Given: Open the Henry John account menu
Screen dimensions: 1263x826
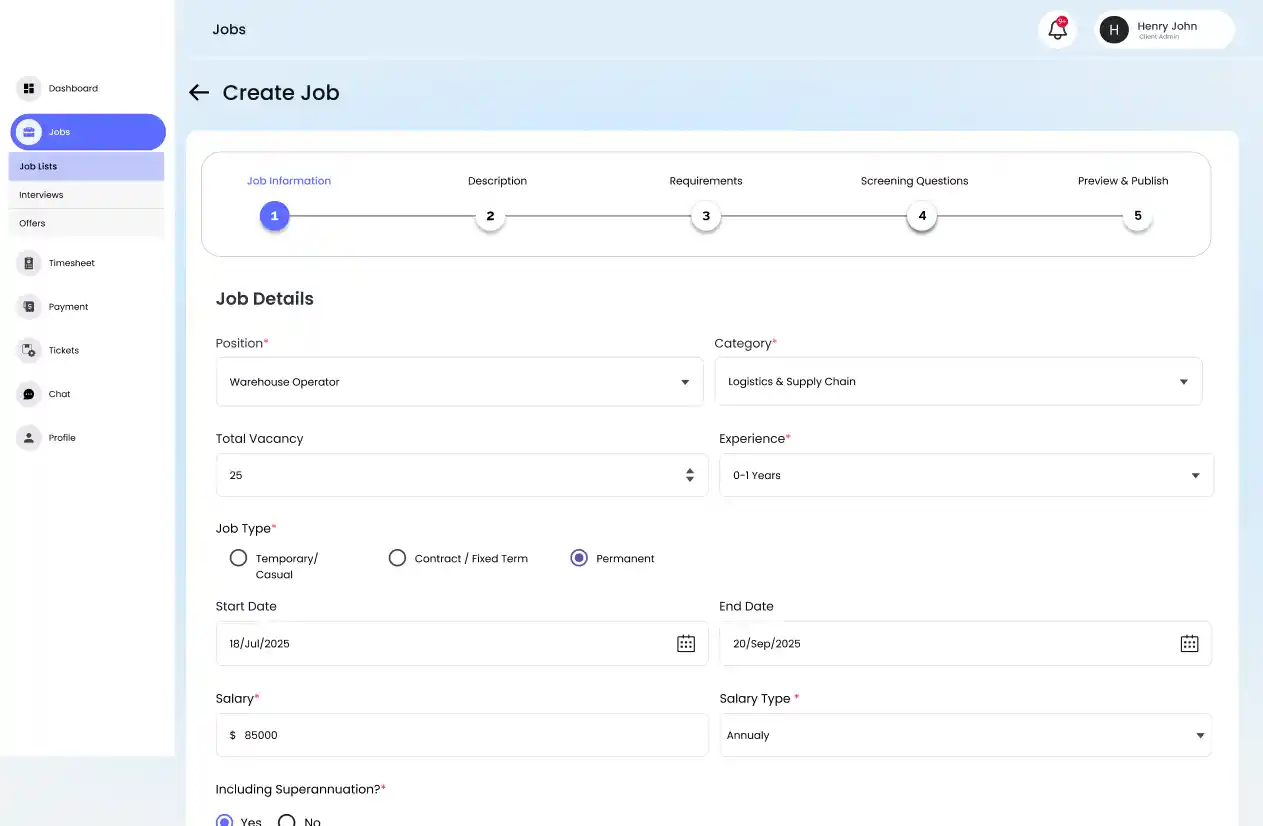Looking at the screenshot, I should pos(1163,29).
